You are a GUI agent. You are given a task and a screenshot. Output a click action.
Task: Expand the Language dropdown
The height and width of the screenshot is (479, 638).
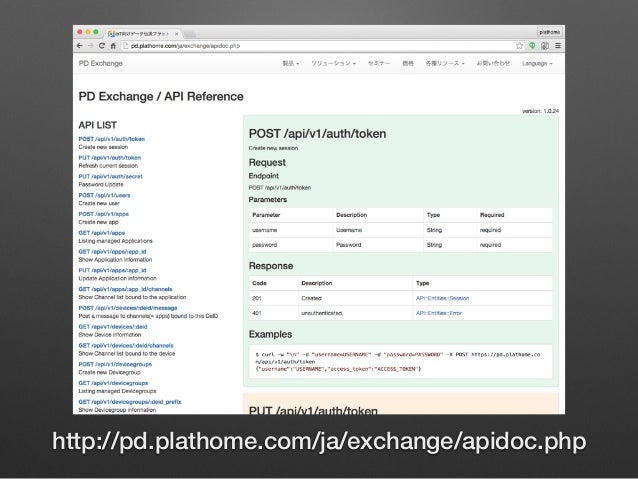click(x=537, y=63)
